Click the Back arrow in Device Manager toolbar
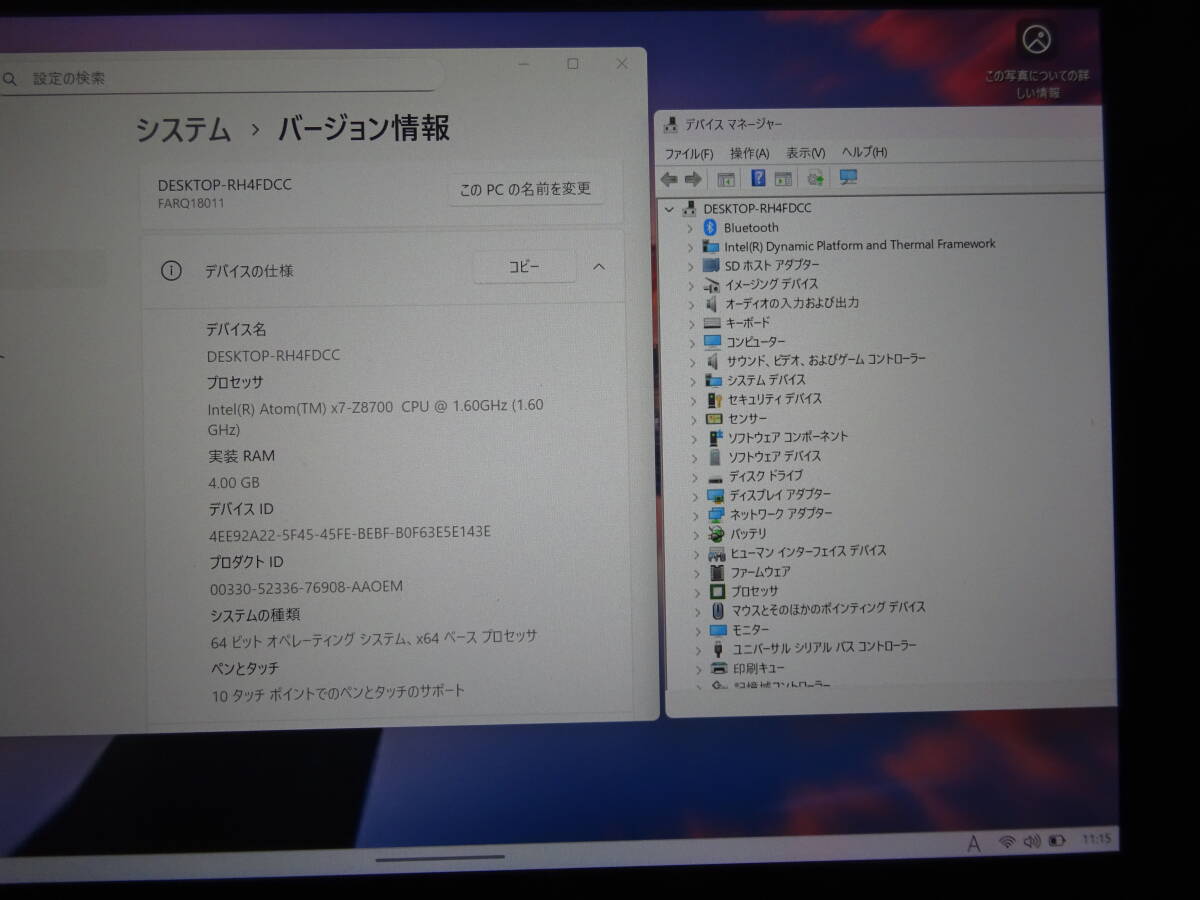The height and width of the screenshot is (900, 1200). (669, 179)
